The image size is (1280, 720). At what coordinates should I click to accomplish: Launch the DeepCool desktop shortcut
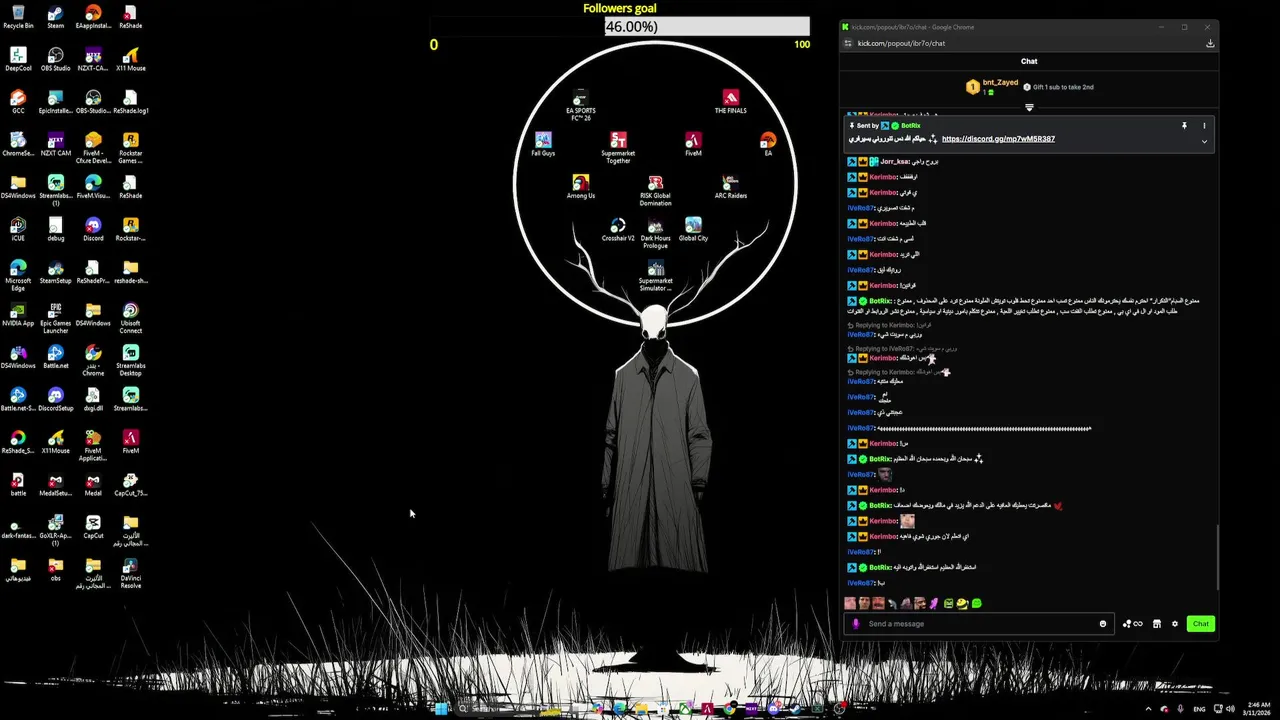pos(18,59)
